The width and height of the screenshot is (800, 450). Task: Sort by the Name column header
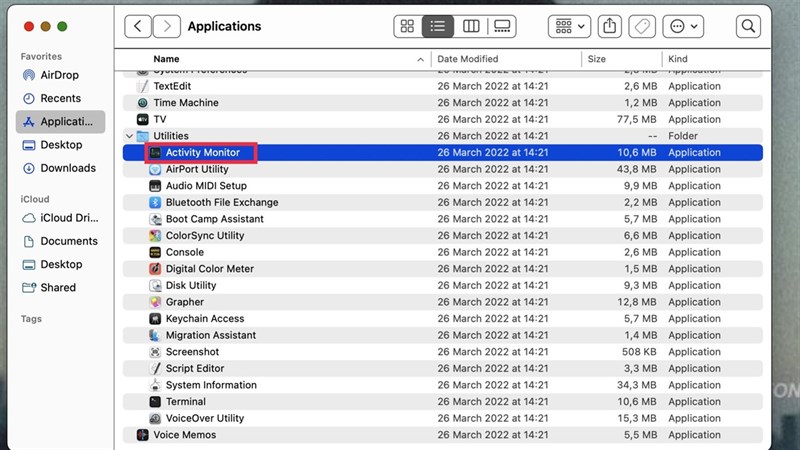[x=166, y=59]
